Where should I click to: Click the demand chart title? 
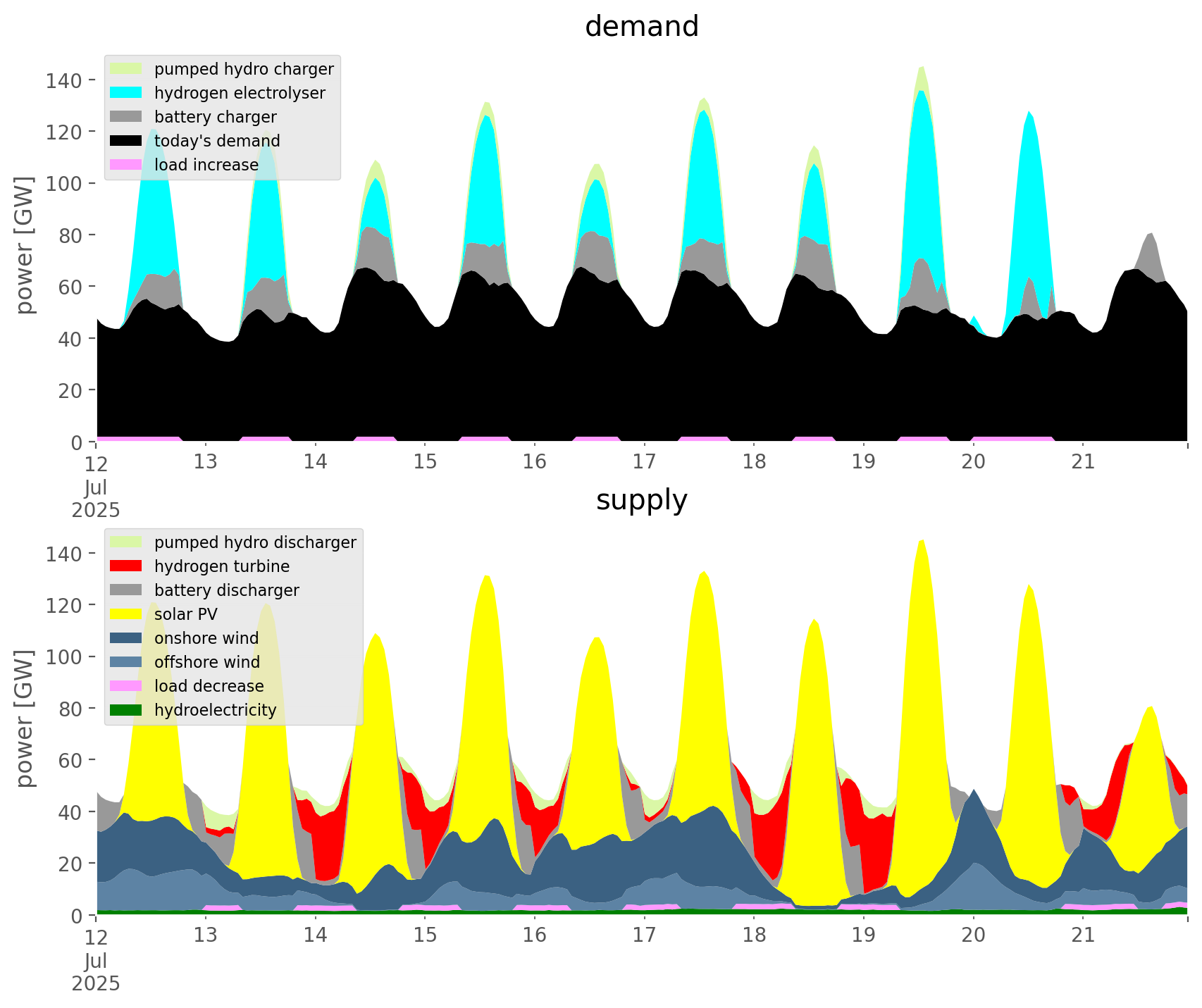(x=641, y=27)
